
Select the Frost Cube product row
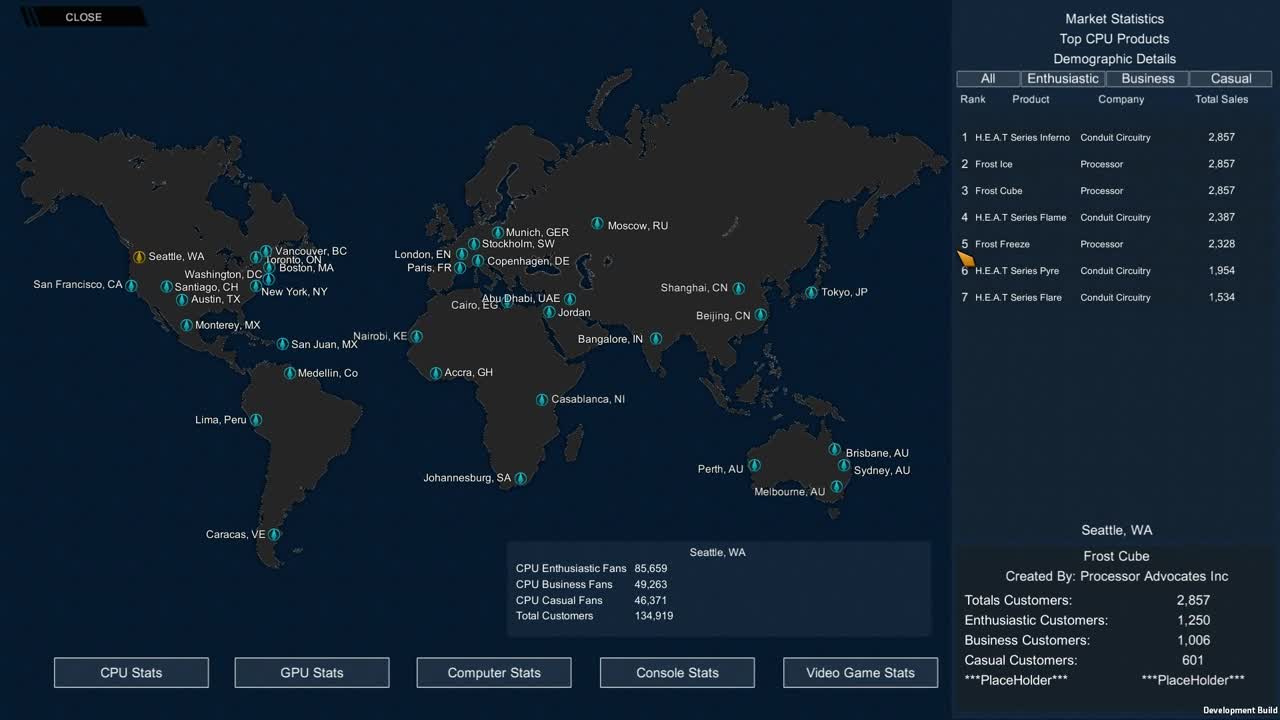[x=1098, y=191]
